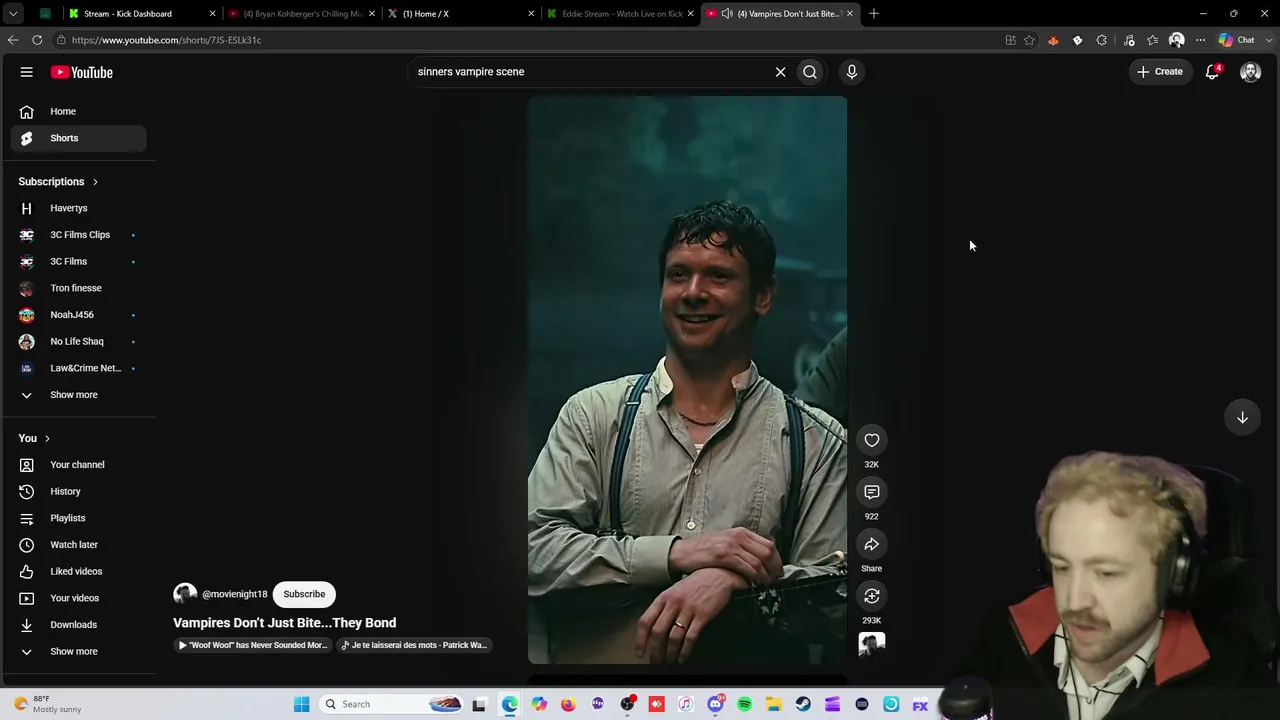Screen dimensions: 1280x720
Task: Reload the current page
Action: point(37,40)
